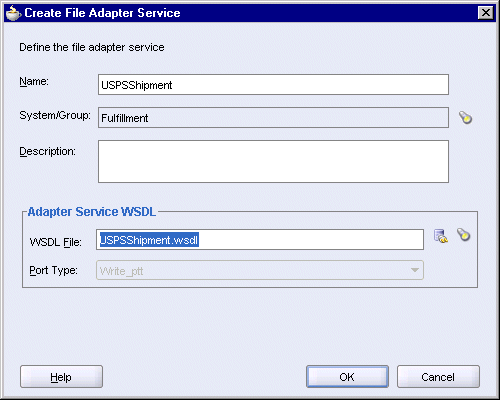Click the WSDL file options icon
The height and width of the screenshot is (400, 500).
pyautogui.click(x=441, y=236)
